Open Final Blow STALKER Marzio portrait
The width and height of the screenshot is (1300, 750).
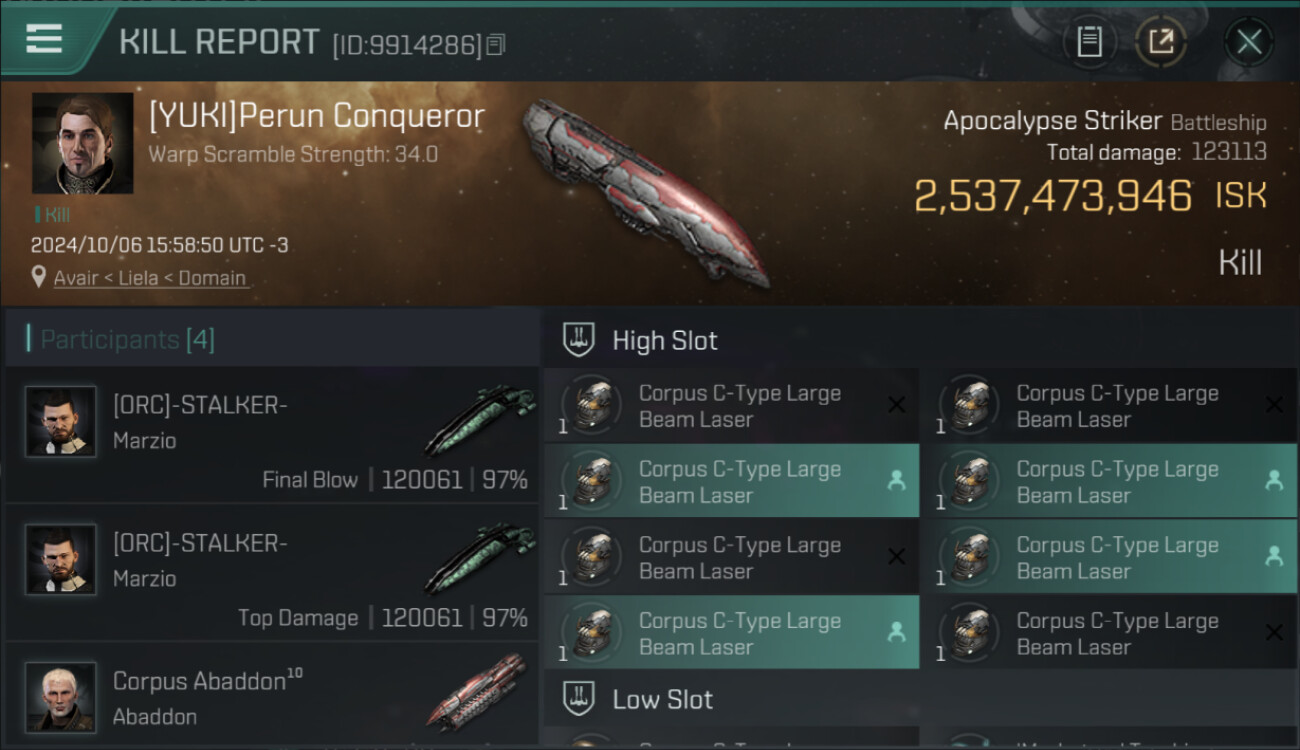(x=61, y=422)
